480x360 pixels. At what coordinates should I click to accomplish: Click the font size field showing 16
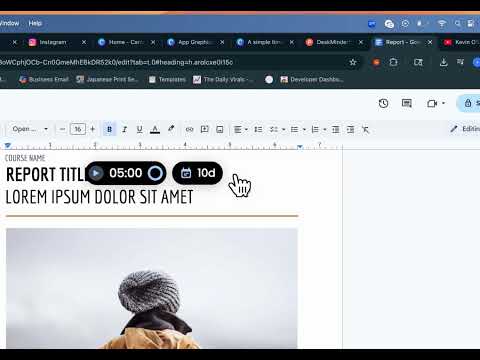pos(78,129)
